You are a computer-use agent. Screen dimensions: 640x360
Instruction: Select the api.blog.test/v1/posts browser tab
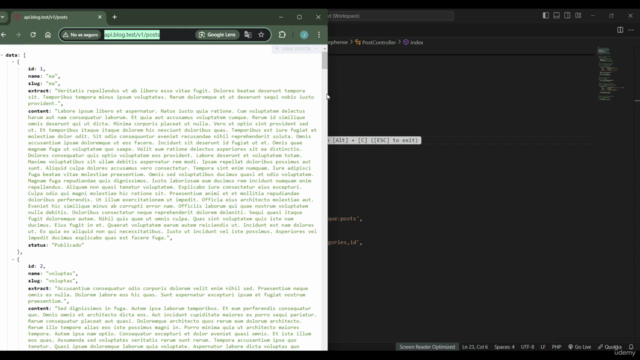tap(57, 17)
